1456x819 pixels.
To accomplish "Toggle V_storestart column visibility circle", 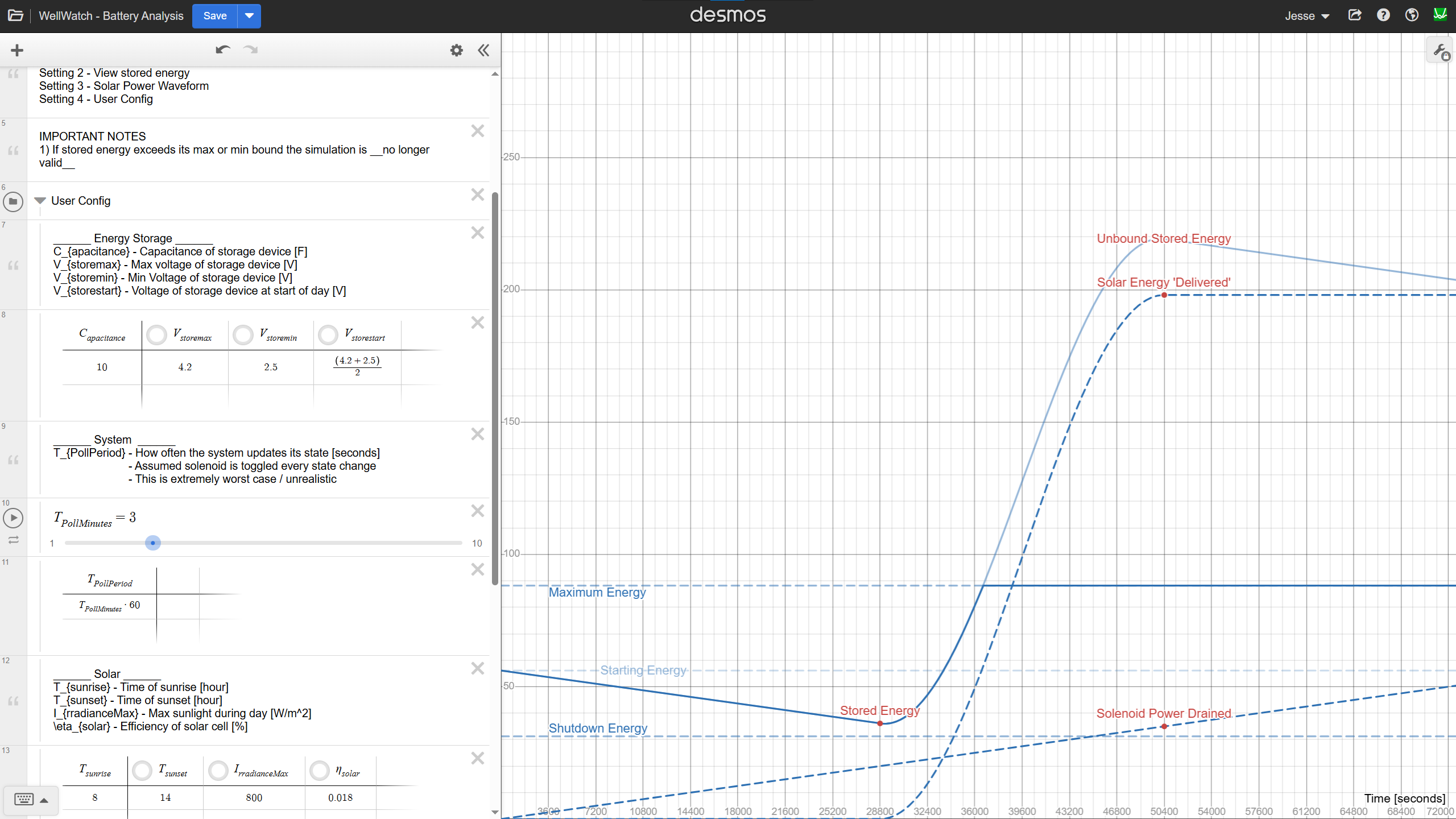I will [328, 335].
